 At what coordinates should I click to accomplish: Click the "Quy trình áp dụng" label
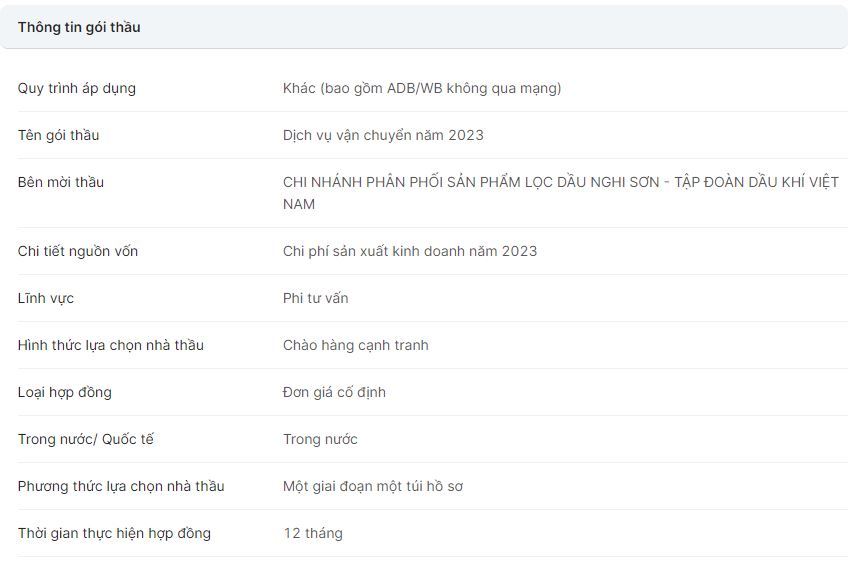[x=77, y=88]
